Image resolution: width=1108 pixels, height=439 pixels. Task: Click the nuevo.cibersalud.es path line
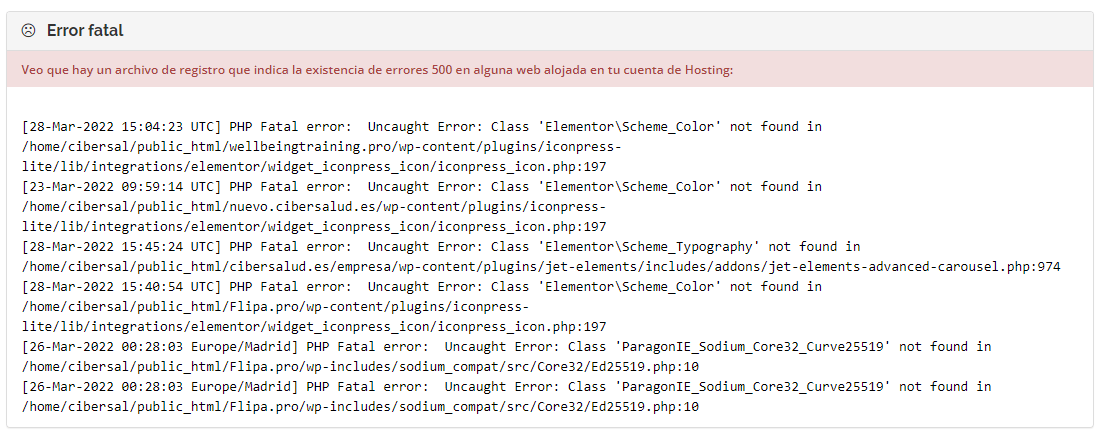pos(314,207)
